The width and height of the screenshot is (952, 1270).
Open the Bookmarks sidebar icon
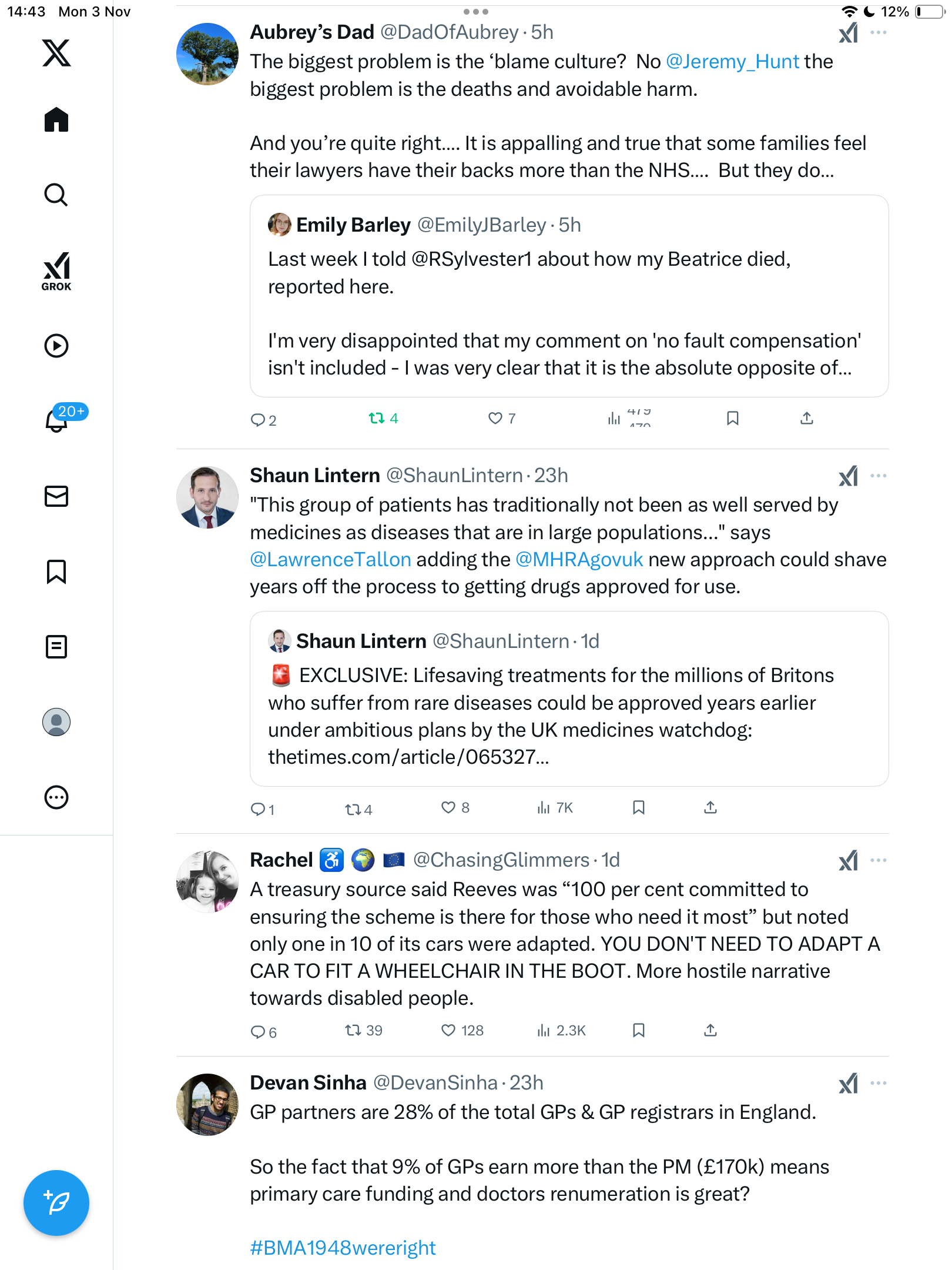click(x=56, y=571)
